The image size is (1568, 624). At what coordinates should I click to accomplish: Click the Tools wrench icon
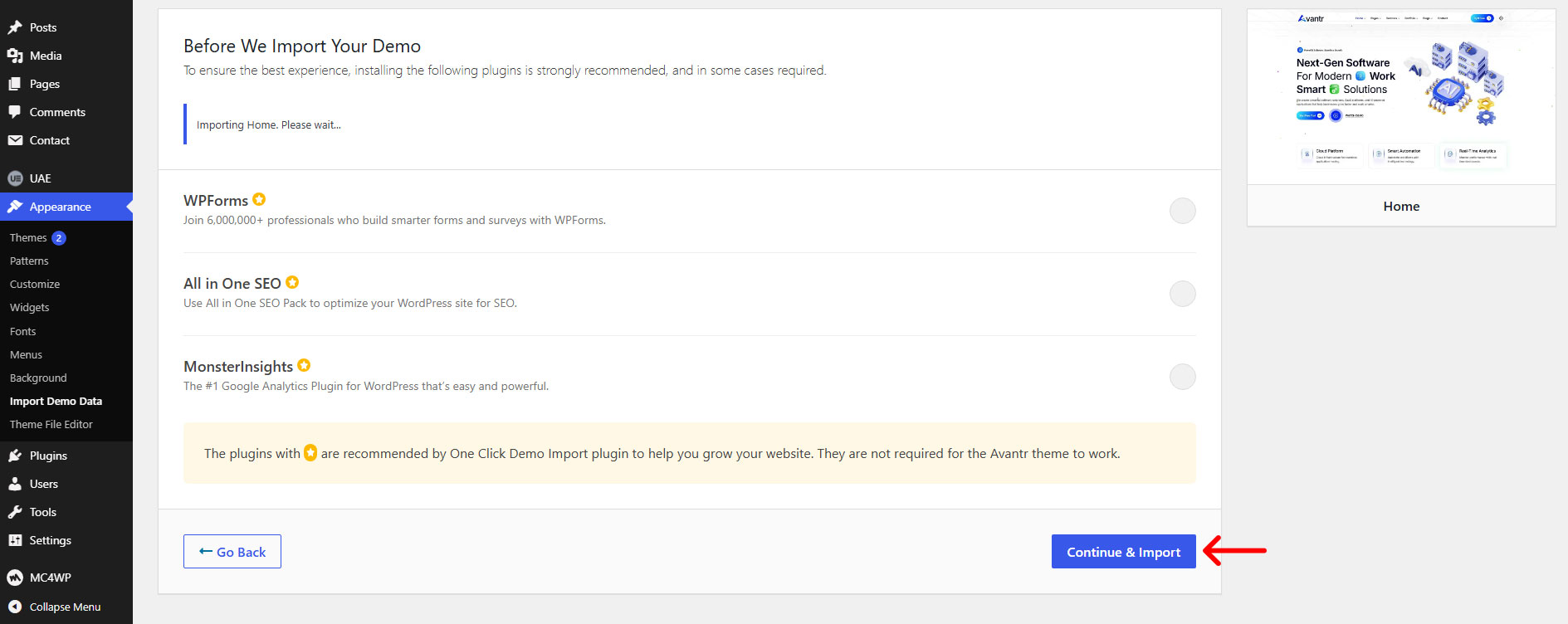coord(15,512)
